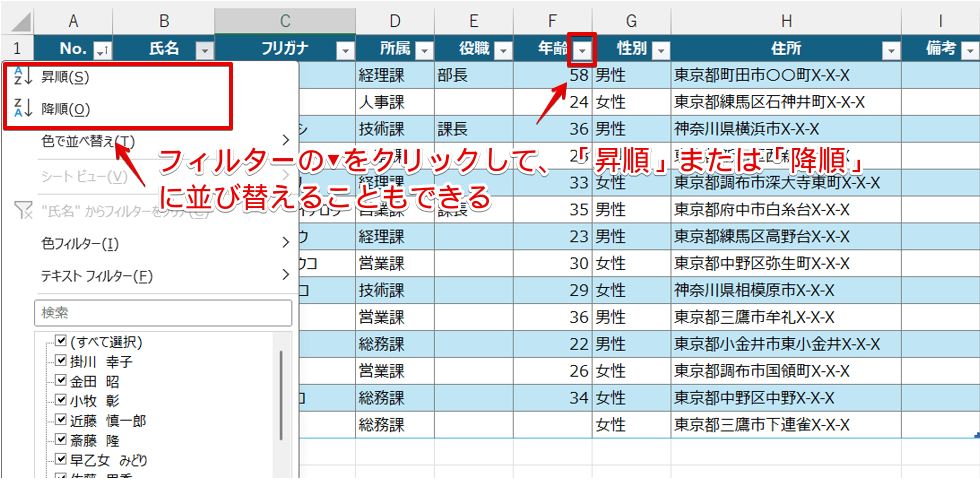Uncheck 金田 昭 in the filter list
980x484 pixels.
(x=61, y=380)
